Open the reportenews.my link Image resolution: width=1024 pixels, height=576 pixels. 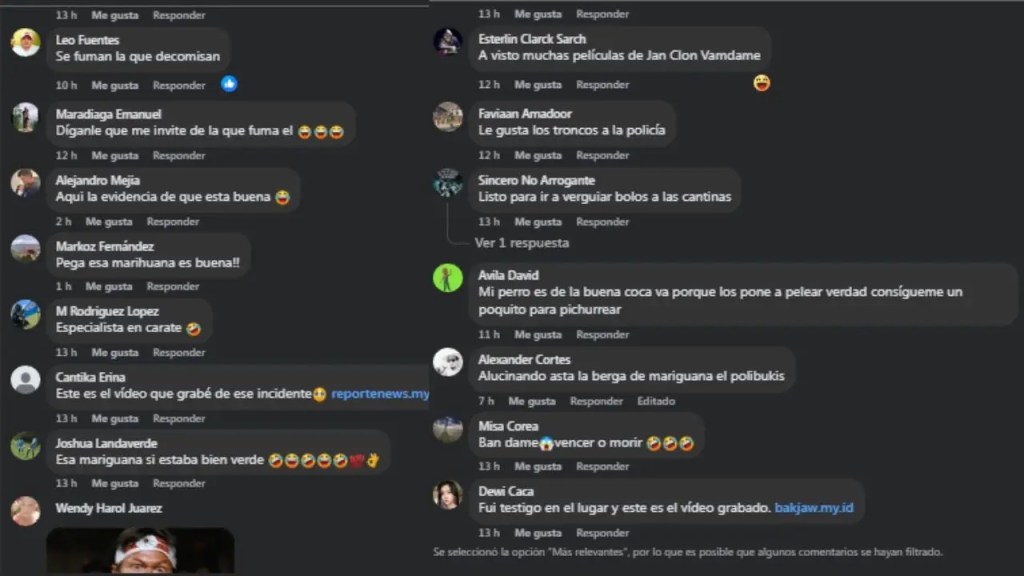[x=380, y=394]
